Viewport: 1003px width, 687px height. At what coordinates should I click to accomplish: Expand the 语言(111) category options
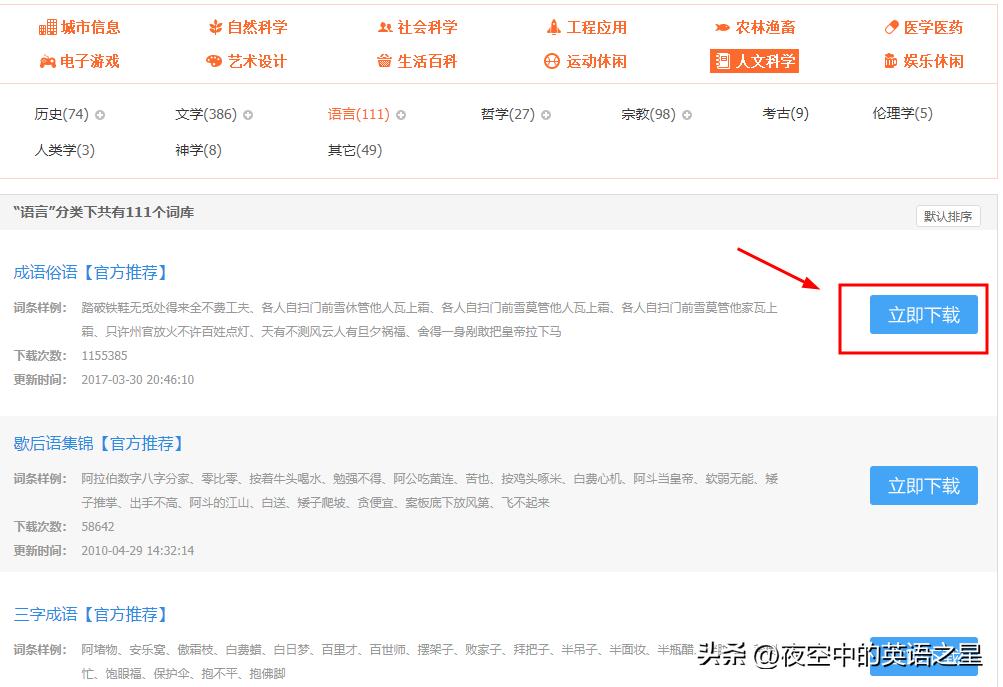(x=401, y=114)
